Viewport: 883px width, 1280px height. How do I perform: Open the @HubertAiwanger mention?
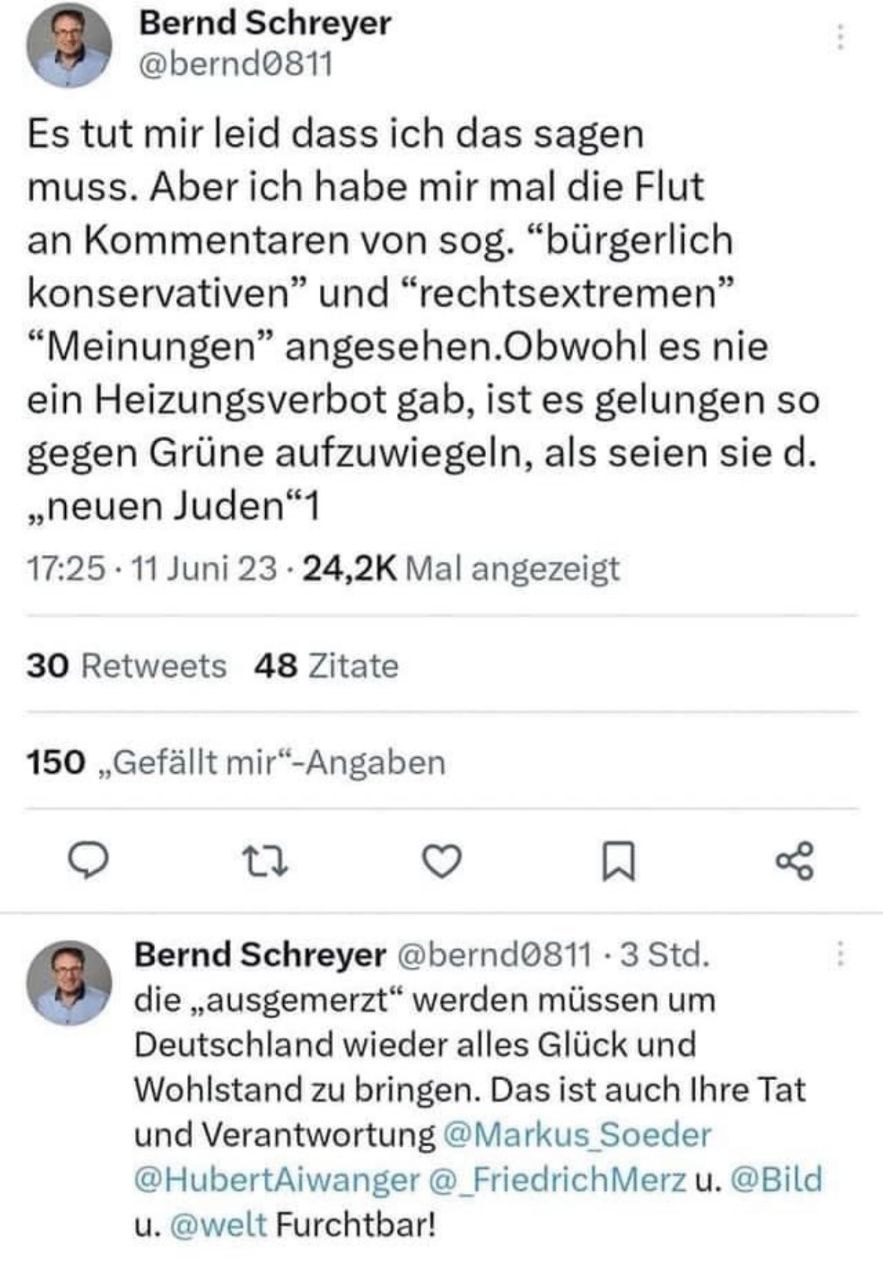276,1180
